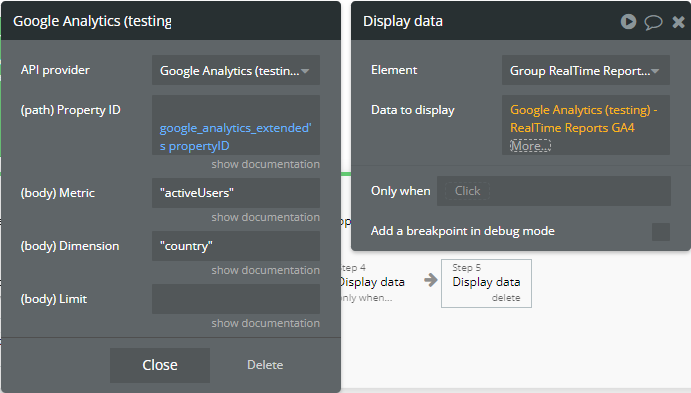691x393 pixels.
Task: Click the More... option in Data to display
Action: pos(530,146)
